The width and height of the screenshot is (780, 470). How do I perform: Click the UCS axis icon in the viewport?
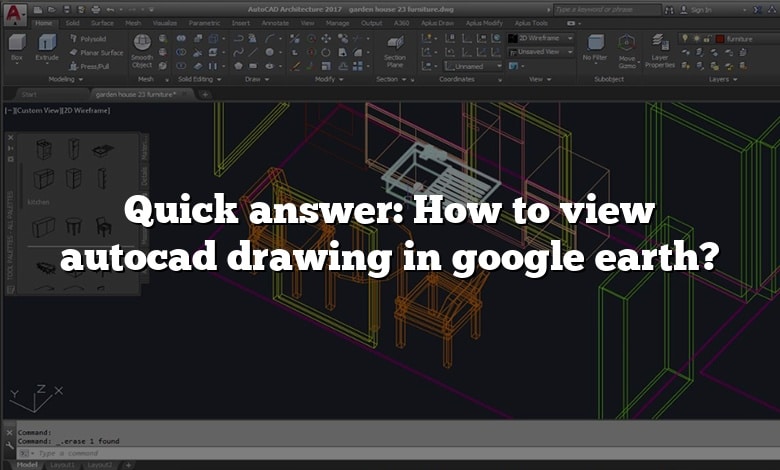pyautogui.click(x=36, y=398)
